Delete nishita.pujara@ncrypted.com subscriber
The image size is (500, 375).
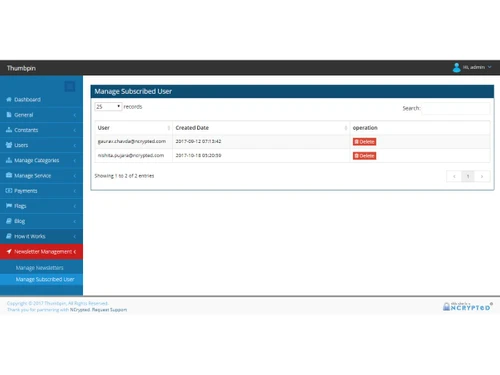pyautogui.click(x=364, y=156)
